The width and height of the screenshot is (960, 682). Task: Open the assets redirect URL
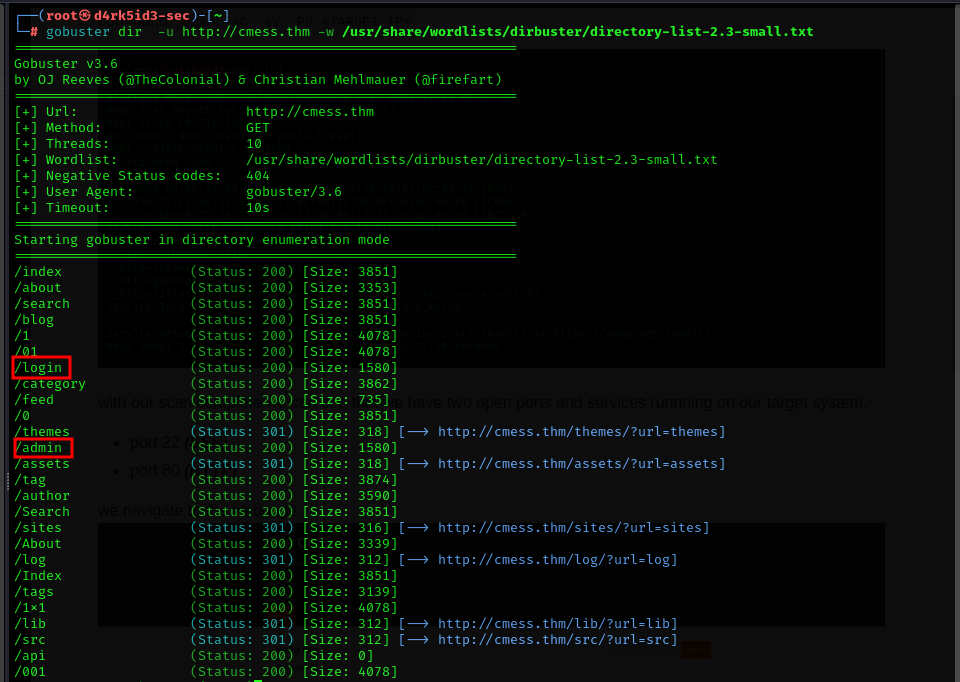coord(581,464)
